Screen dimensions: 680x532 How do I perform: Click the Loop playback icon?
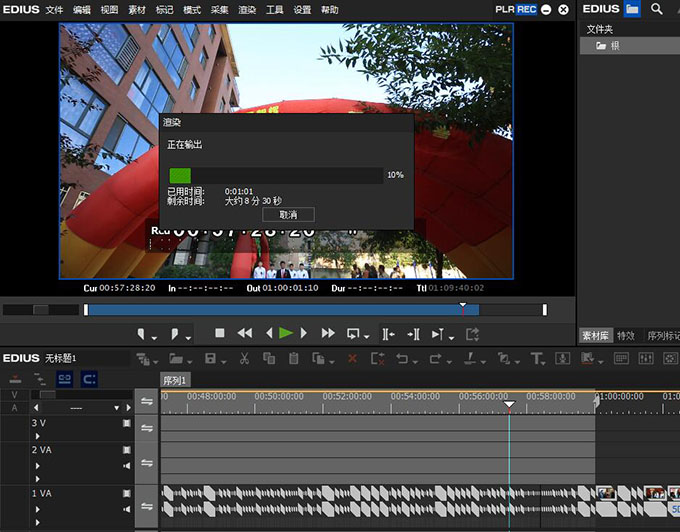pos(353,333)
